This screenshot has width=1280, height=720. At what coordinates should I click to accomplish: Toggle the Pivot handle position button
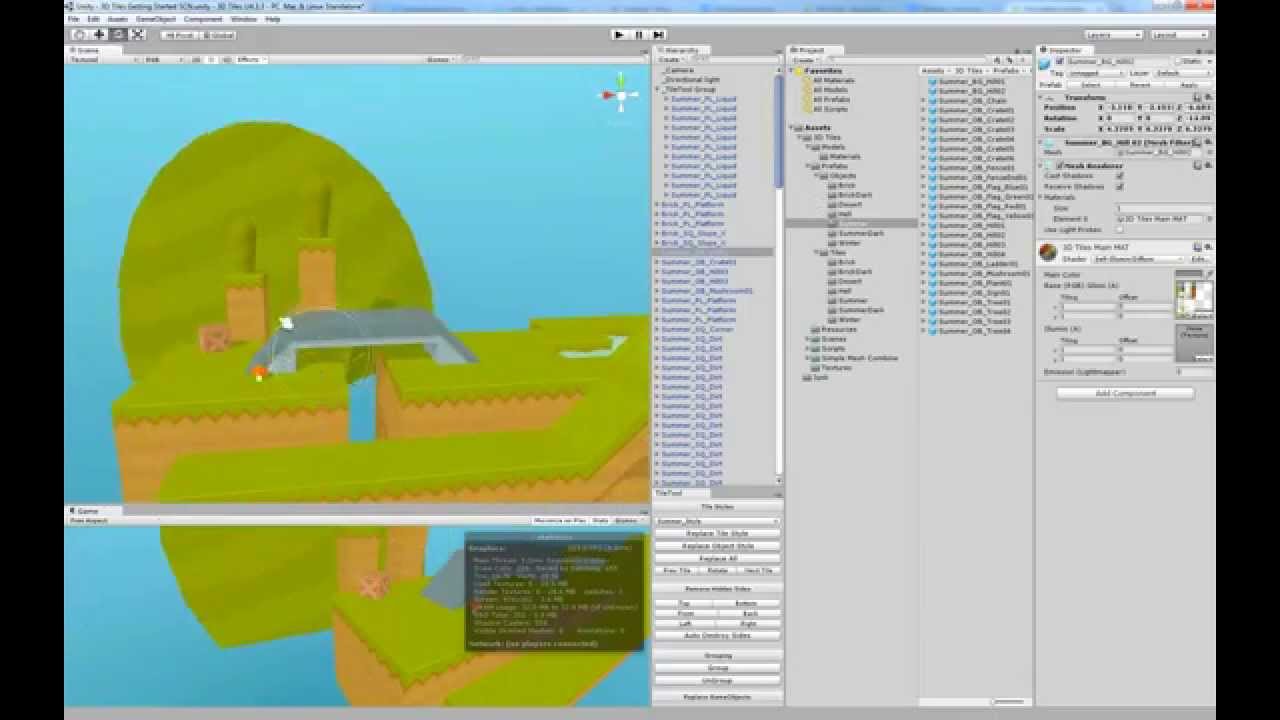(x=180, y=35)
